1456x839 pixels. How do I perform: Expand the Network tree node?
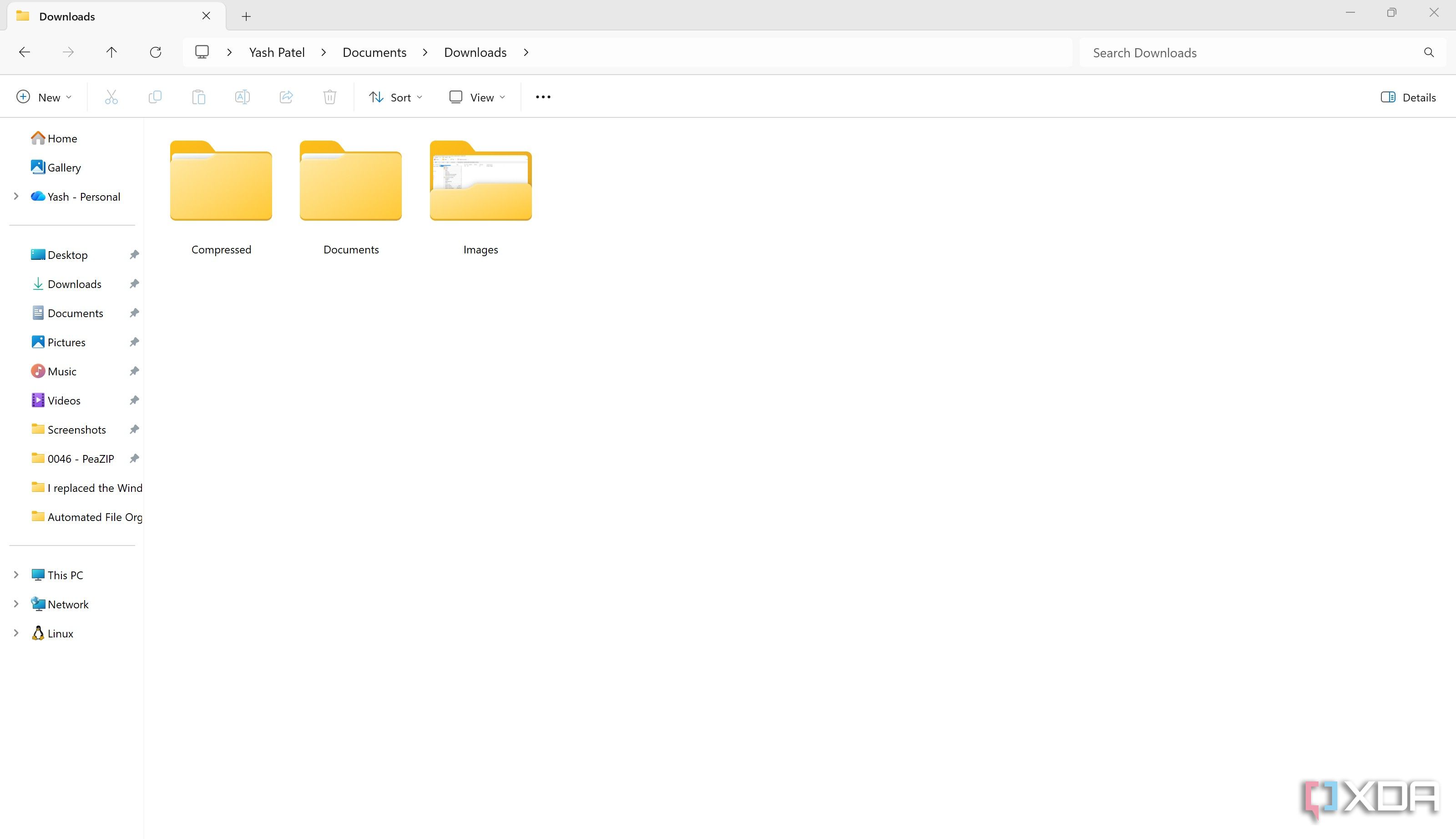(x=16, y=604)
